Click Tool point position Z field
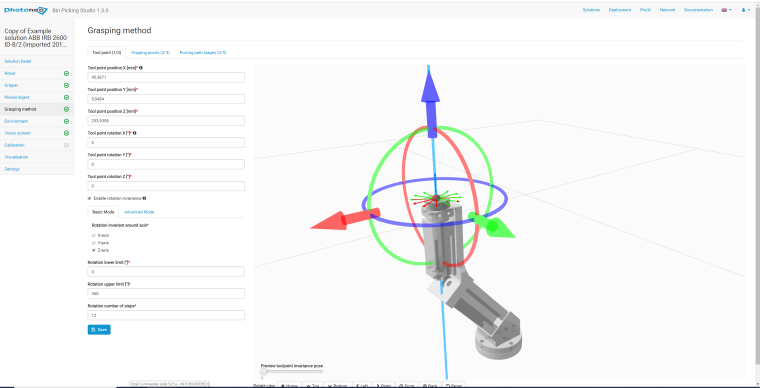760x388 pixels. (166, 121)
